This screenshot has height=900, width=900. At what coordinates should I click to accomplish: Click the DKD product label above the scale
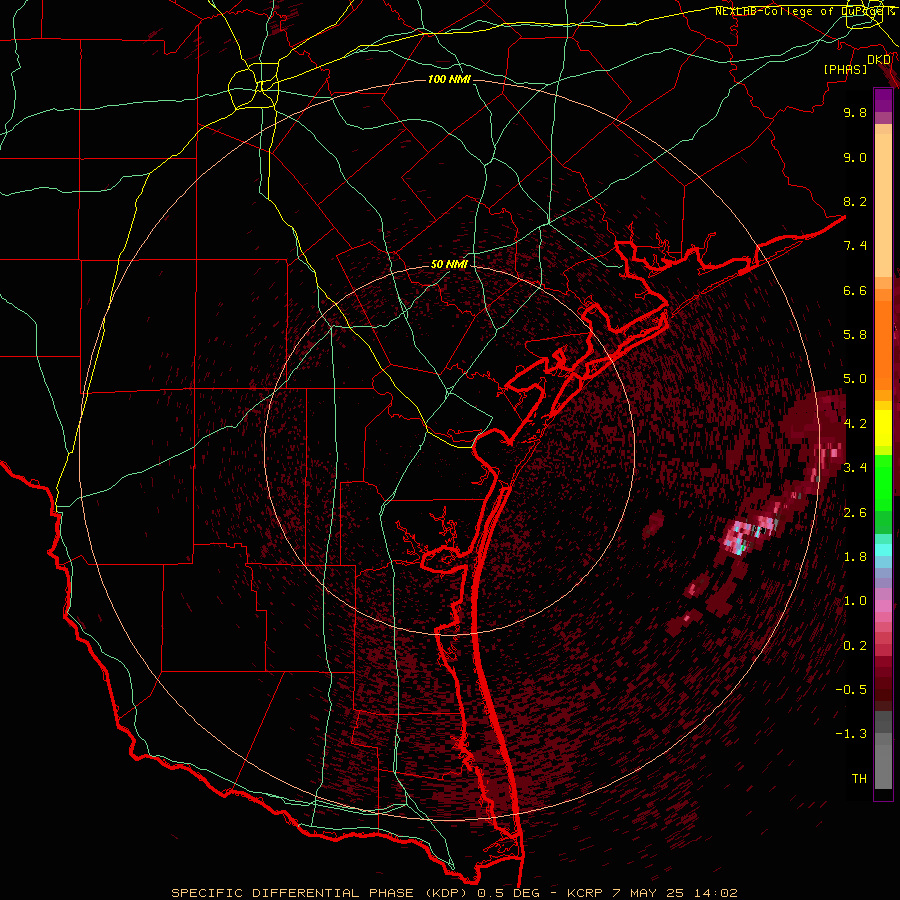coord(879,60)
